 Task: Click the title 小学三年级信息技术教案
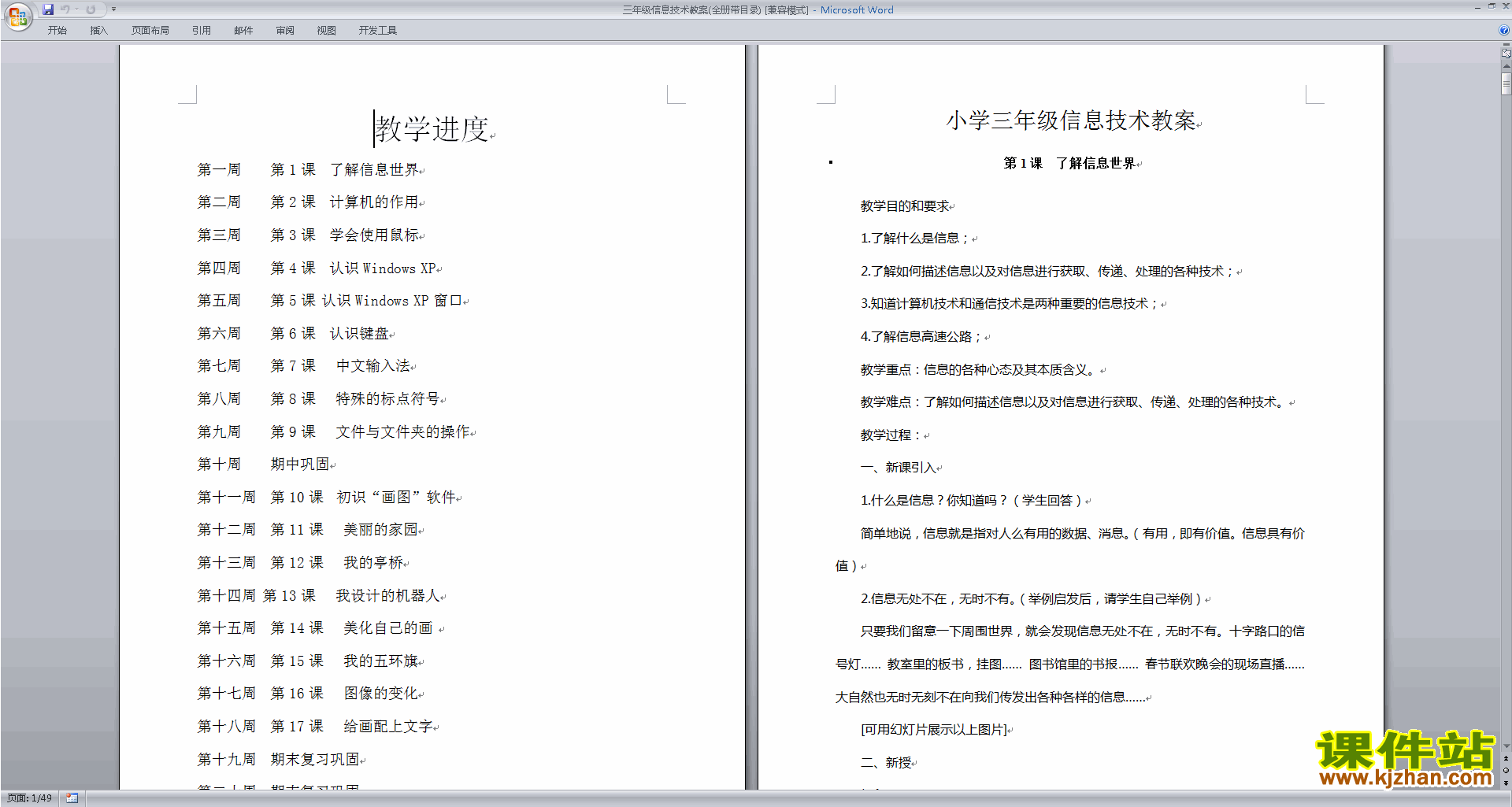[x=1071, y=120]
